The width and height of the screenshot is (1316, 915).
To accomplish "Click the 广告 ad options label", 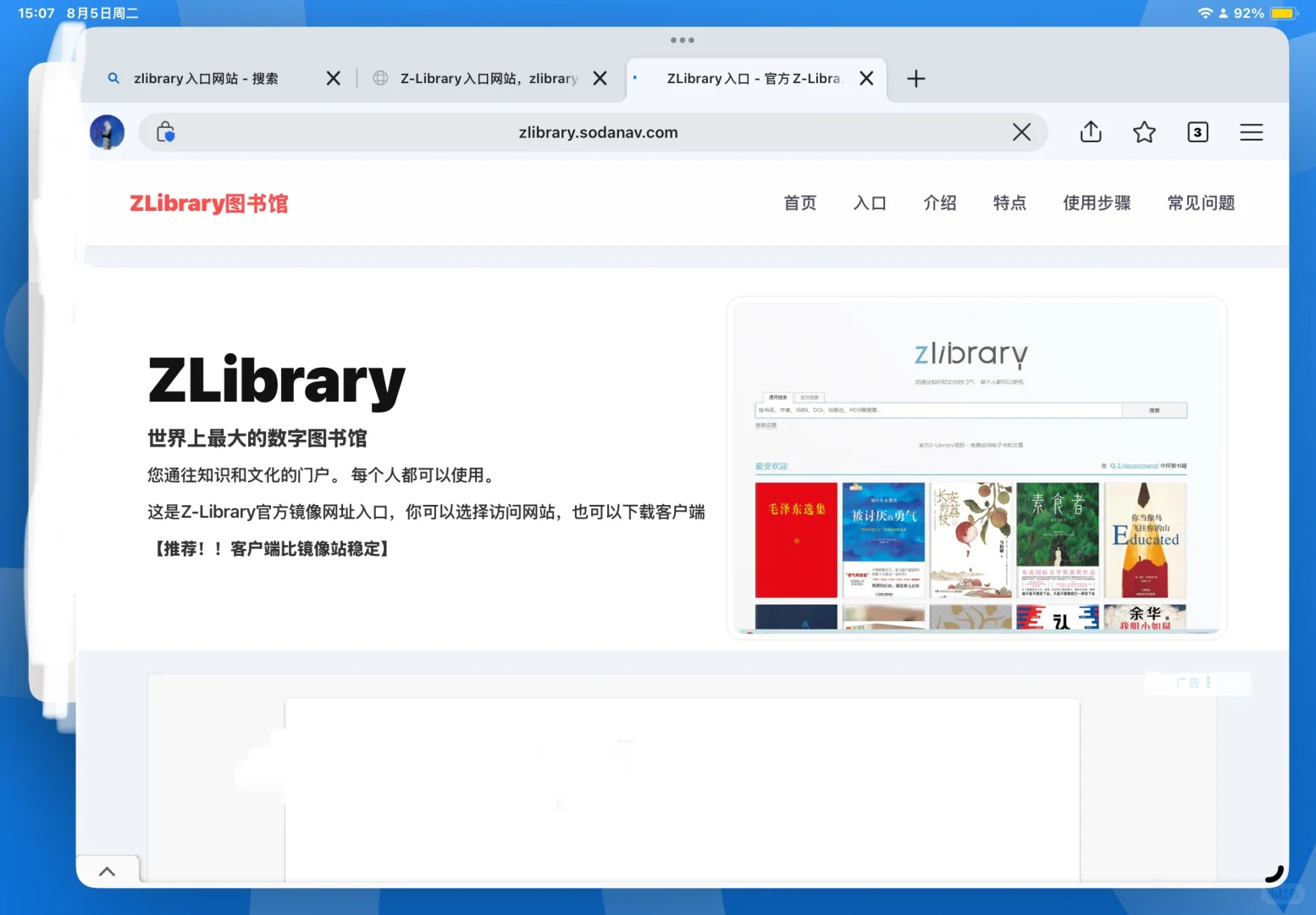I will pos(1194,683).
